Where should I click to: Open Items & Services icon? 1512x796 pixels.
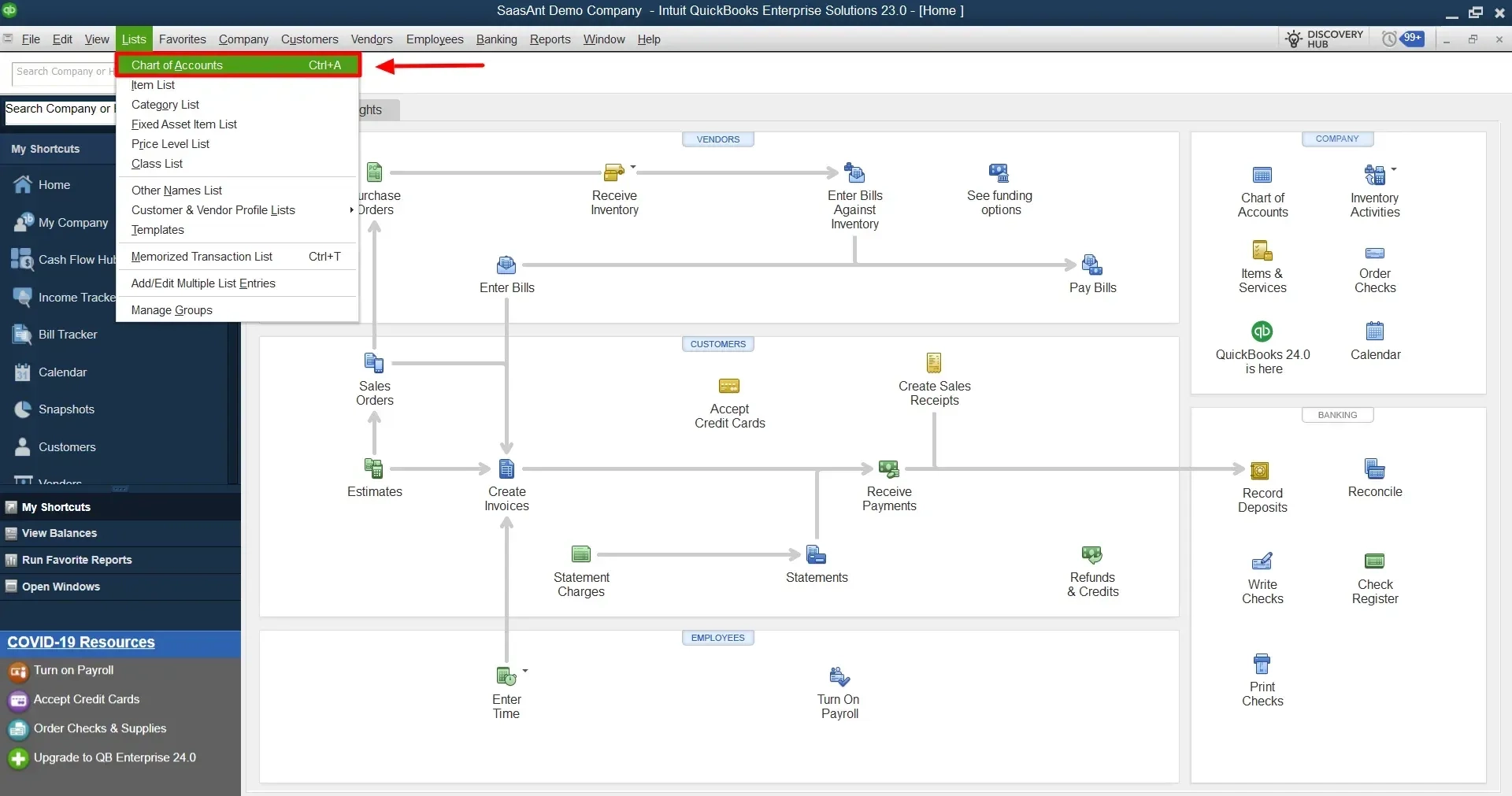pos(1262,251)
